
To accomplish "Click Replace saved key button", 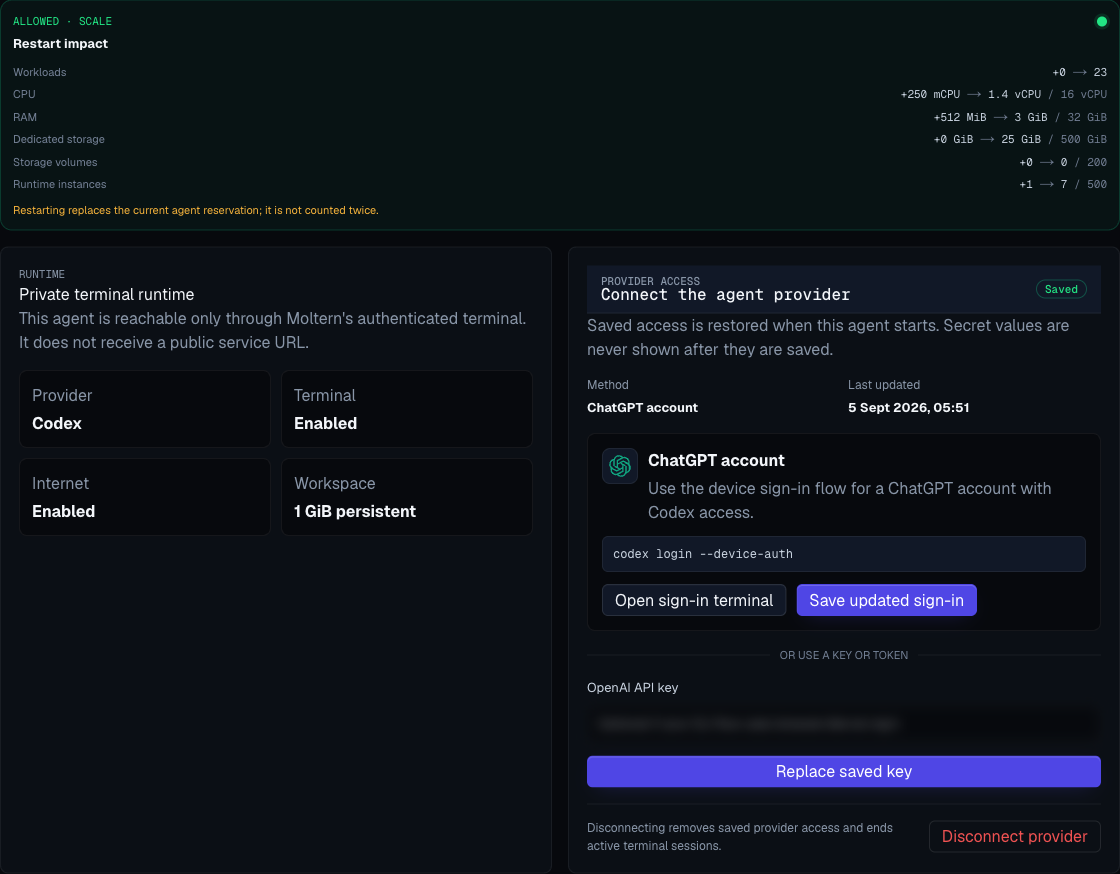I will coord(844,771).
